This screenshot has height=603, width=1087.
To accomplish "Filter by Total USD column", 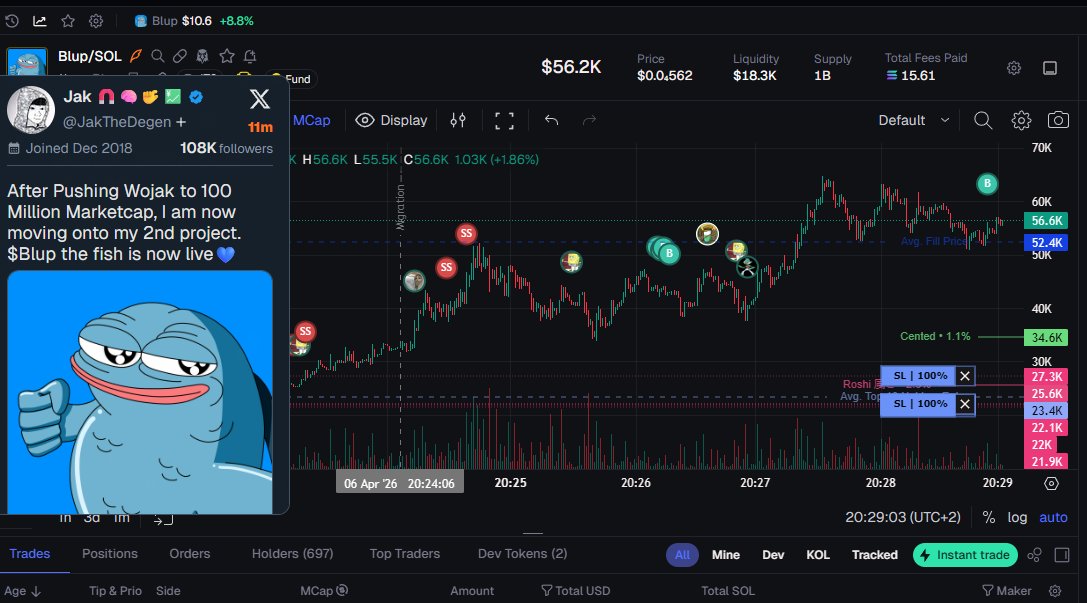I will click(x=575, y=591).
